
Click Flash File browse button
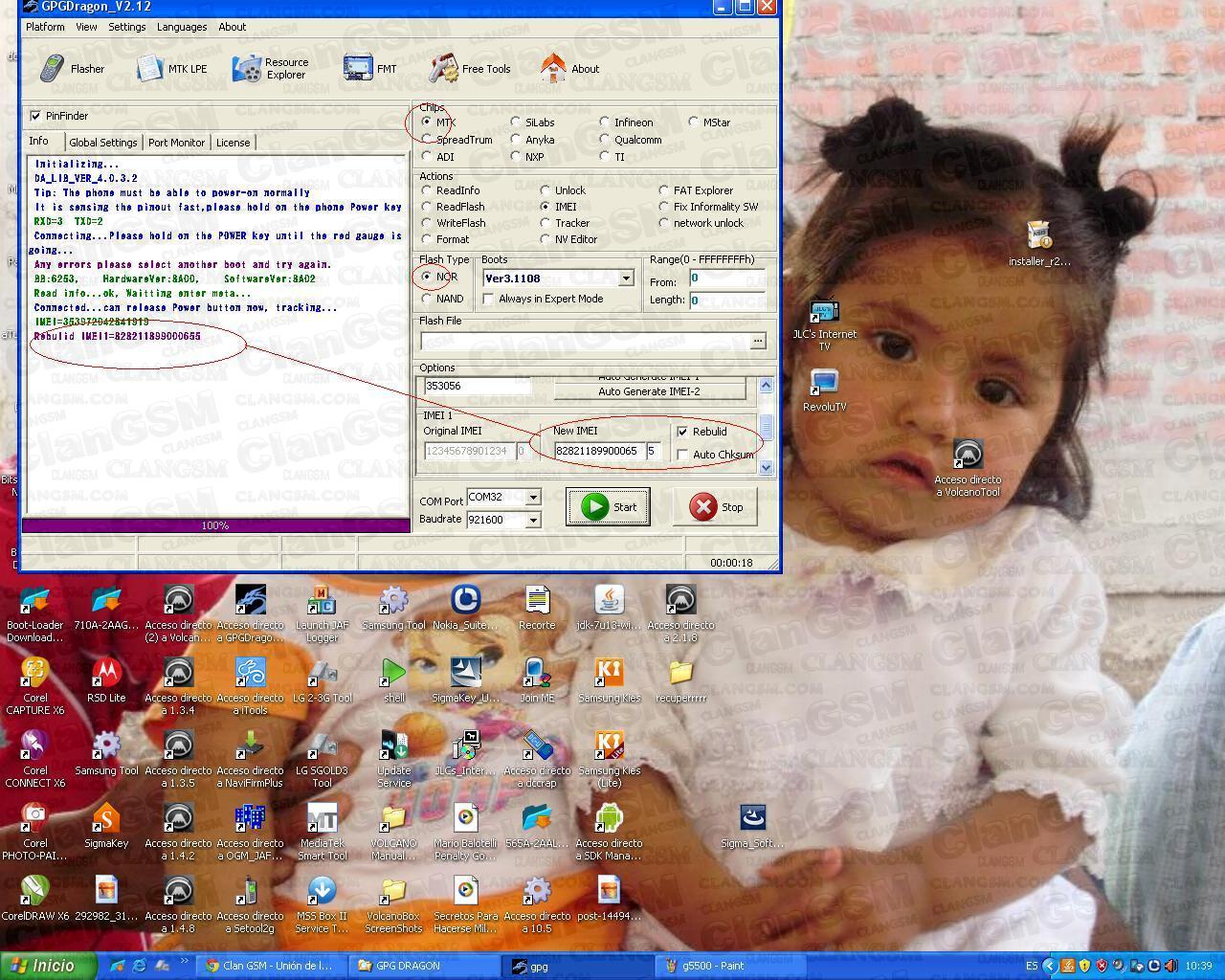(x=758, y=341)
